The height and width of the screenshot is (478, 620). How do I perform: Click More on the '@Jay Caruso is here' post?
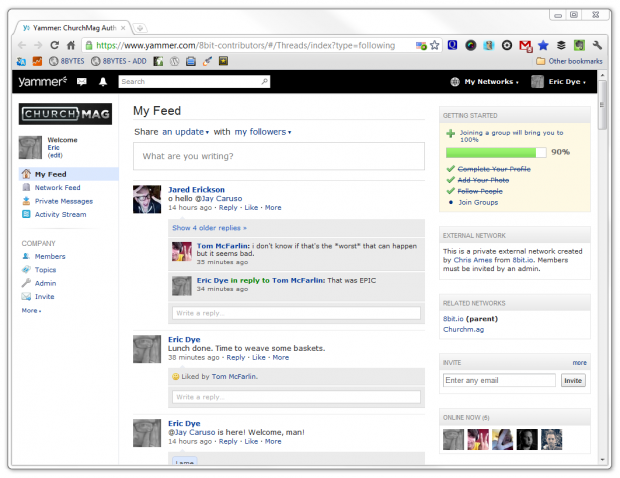[273, 442]
